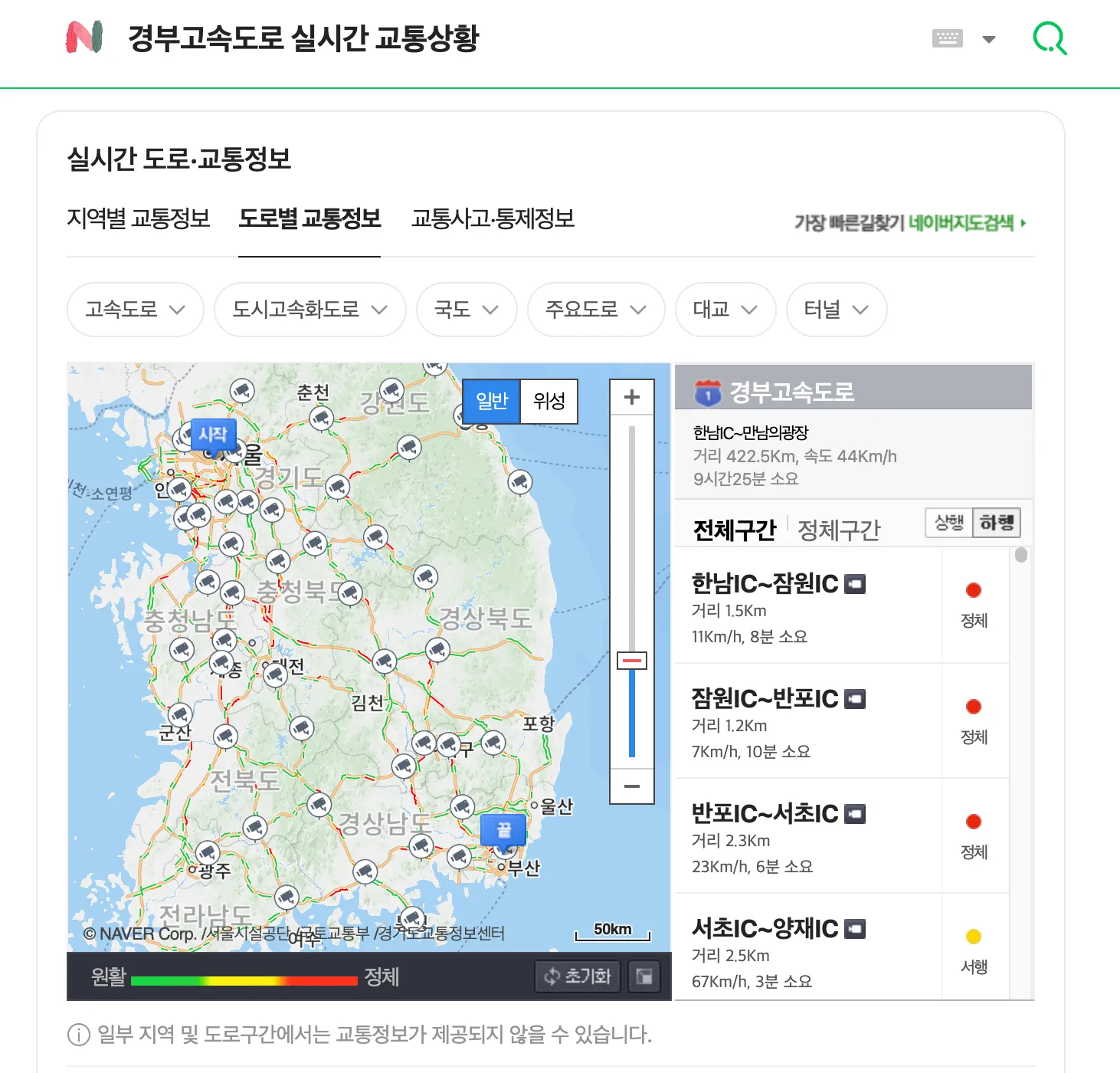Switch map view to 위성 mode
Viewport: 1120px width, 1073px height.
(549, 402)
